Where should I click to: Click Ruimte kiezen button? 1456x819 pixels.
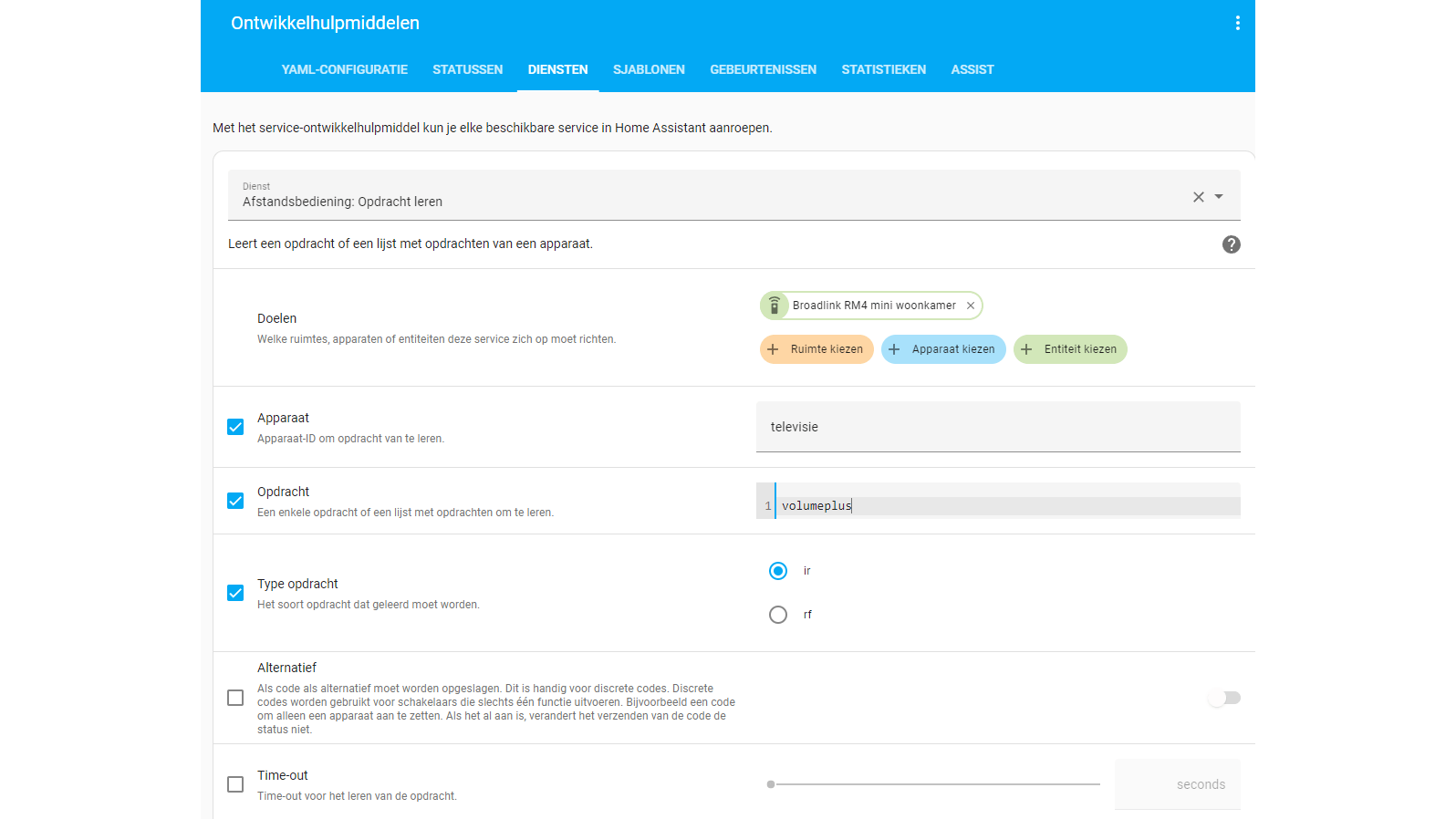816,349
